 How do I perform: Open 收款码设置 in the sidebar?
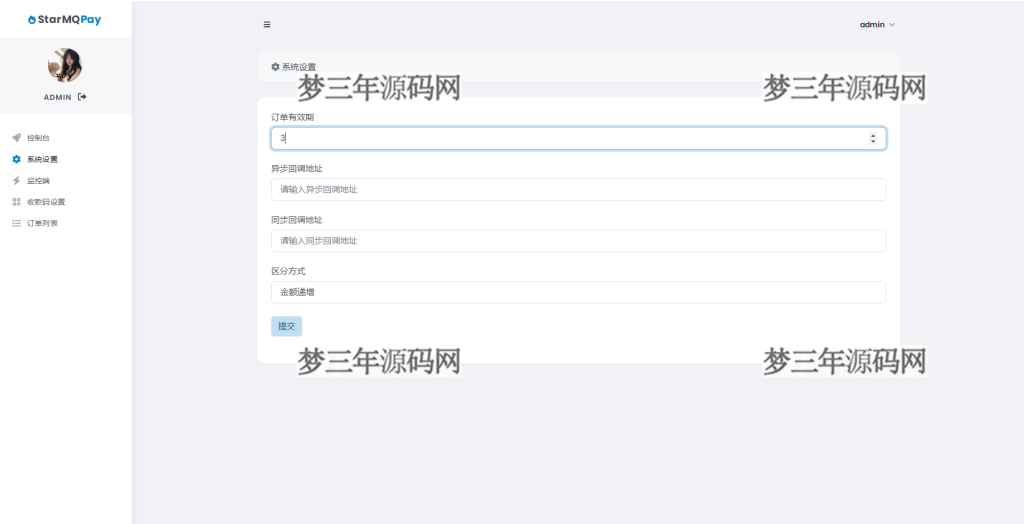tap(46, 202)
